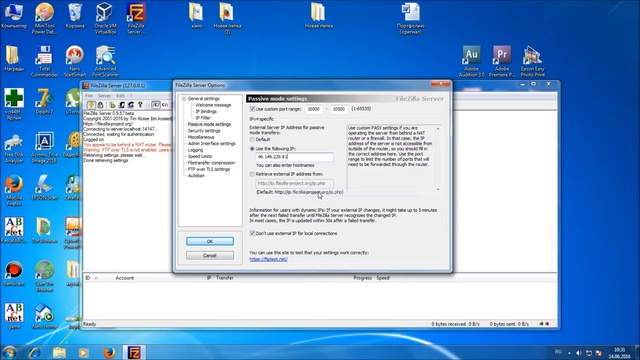
Task: Open Security settings page
Action: click(x=204, y=131)
